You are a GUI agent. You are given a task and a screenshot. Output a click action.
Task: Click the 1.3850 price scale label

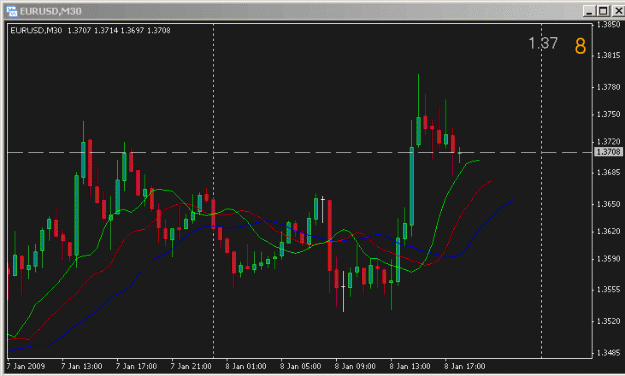click(608, 25)
